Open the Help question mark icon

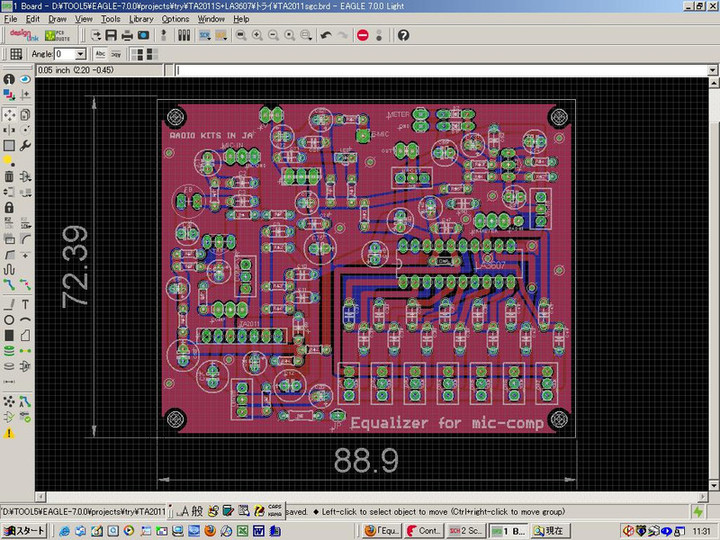[x=403, y=35]
